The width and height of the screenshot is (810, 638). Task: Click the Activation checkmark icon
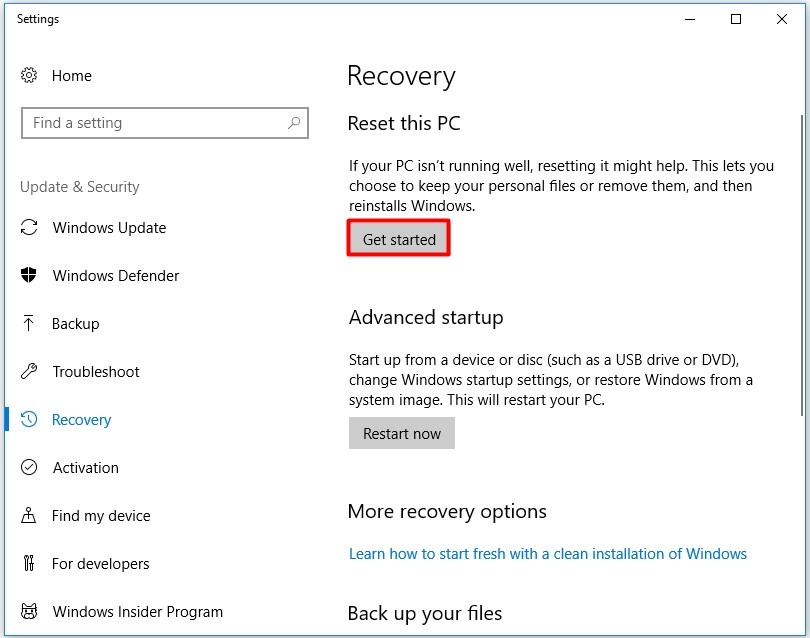[27, 468]
